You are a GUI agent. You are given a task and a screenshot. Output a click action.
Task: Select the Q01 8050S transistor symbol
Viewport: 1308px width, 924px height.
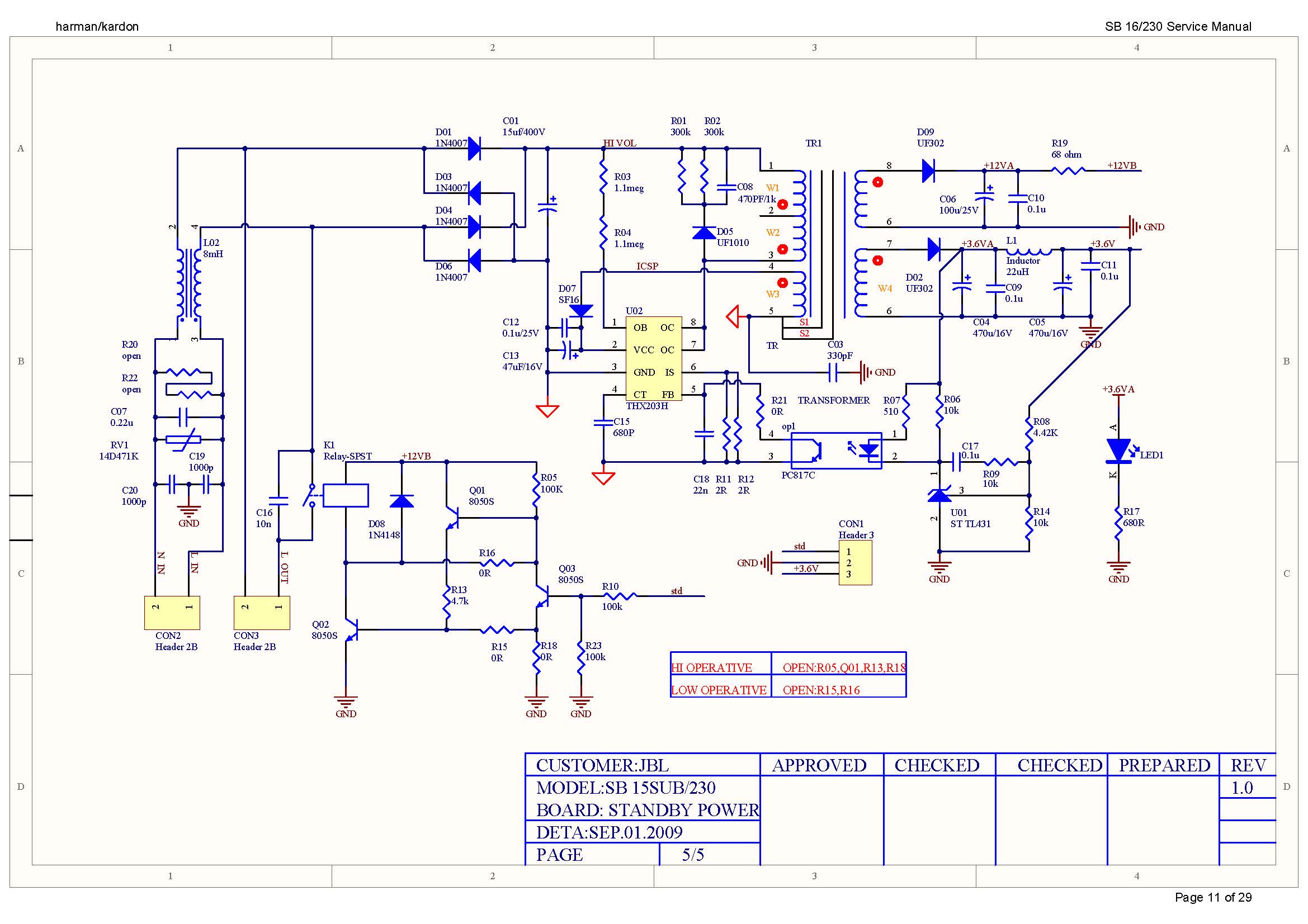tap(453, 518)
